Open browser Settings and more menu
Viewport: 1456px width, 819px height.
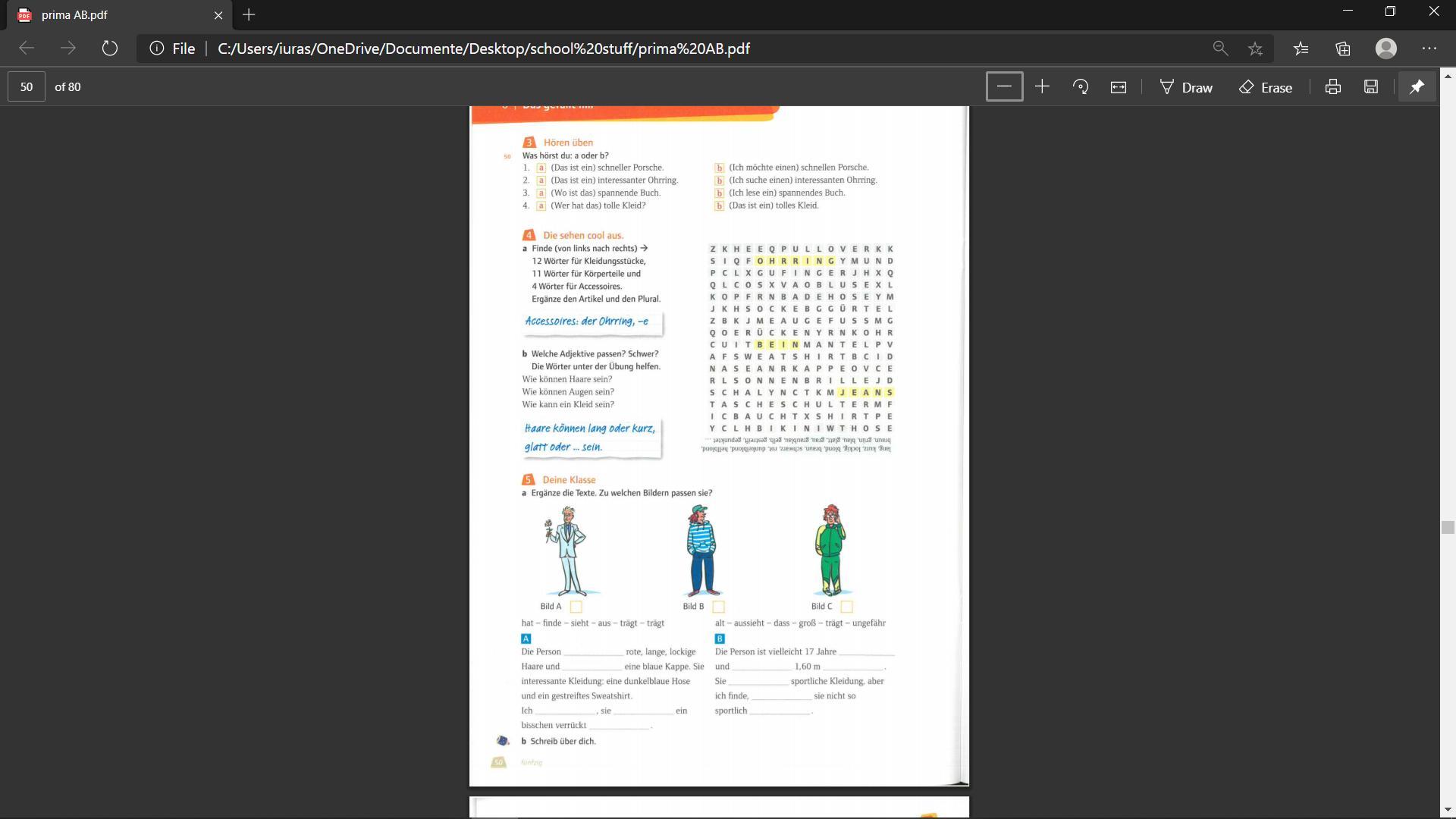[x=1429, y=49]
